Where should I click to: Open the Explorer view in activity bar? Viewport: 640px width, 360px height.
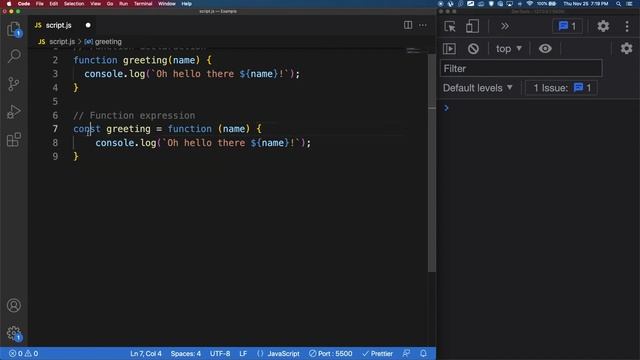coord(14,29)
